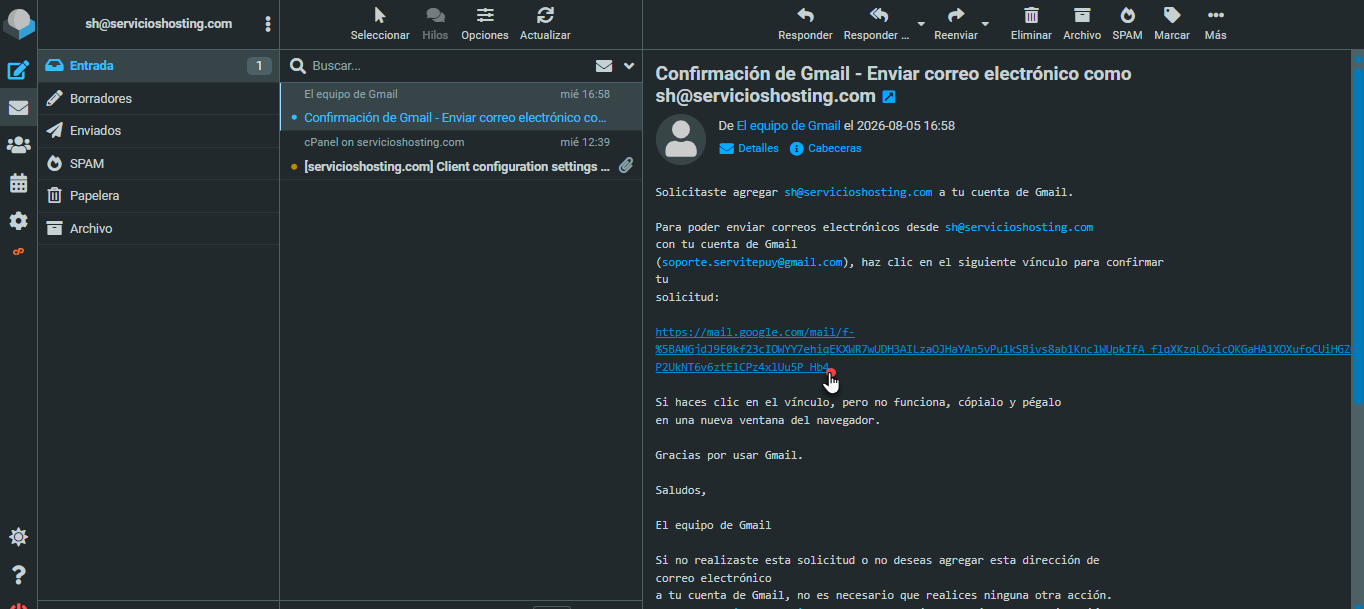This screenshot has width=1364, height=609.
Task: Open the Borradores folder
Action: (x=158, y=98)
